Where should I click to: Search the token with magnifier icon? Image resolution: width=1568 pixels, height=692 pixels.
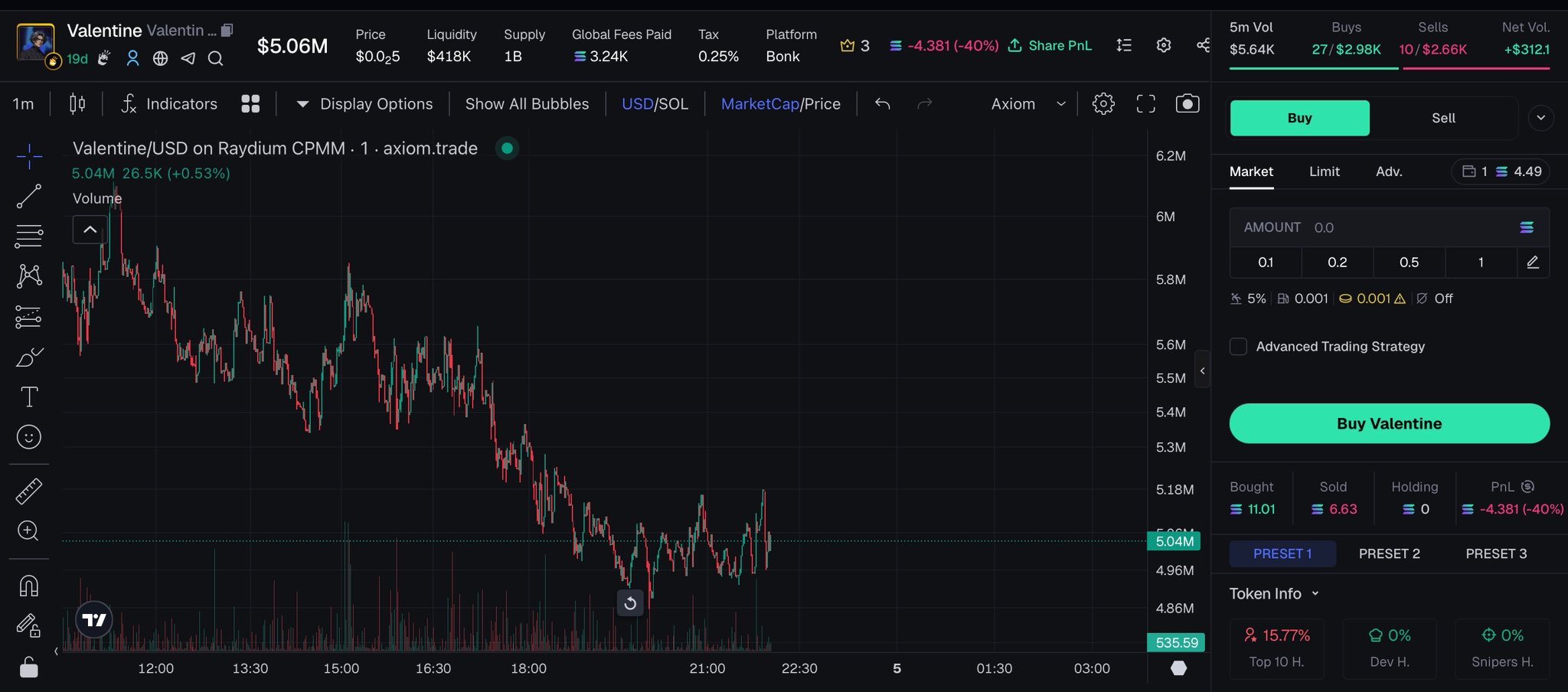pyautogui.click(x=215, y=58)
